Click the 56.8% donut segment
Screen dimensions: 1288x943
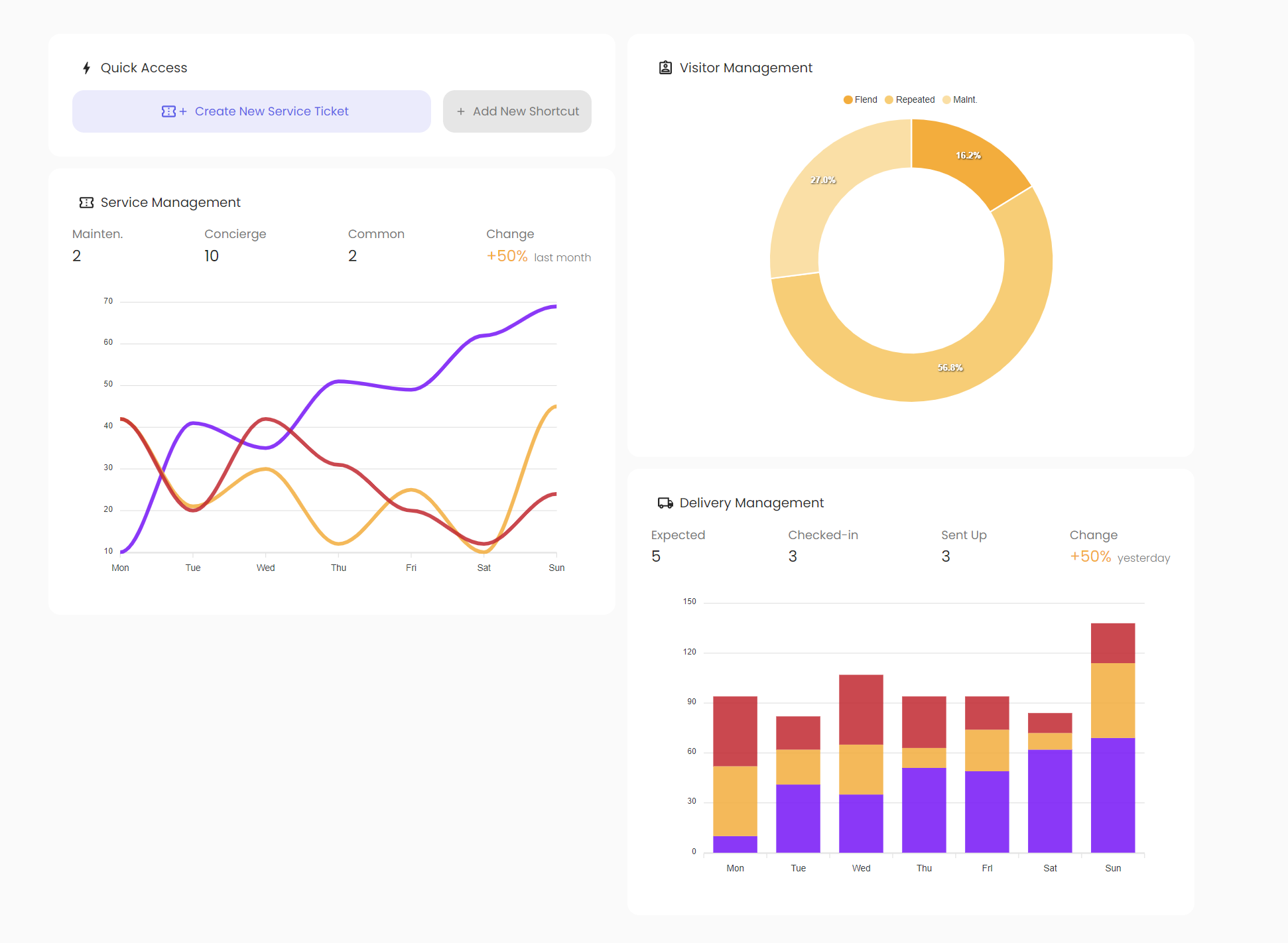coord(950,367)
